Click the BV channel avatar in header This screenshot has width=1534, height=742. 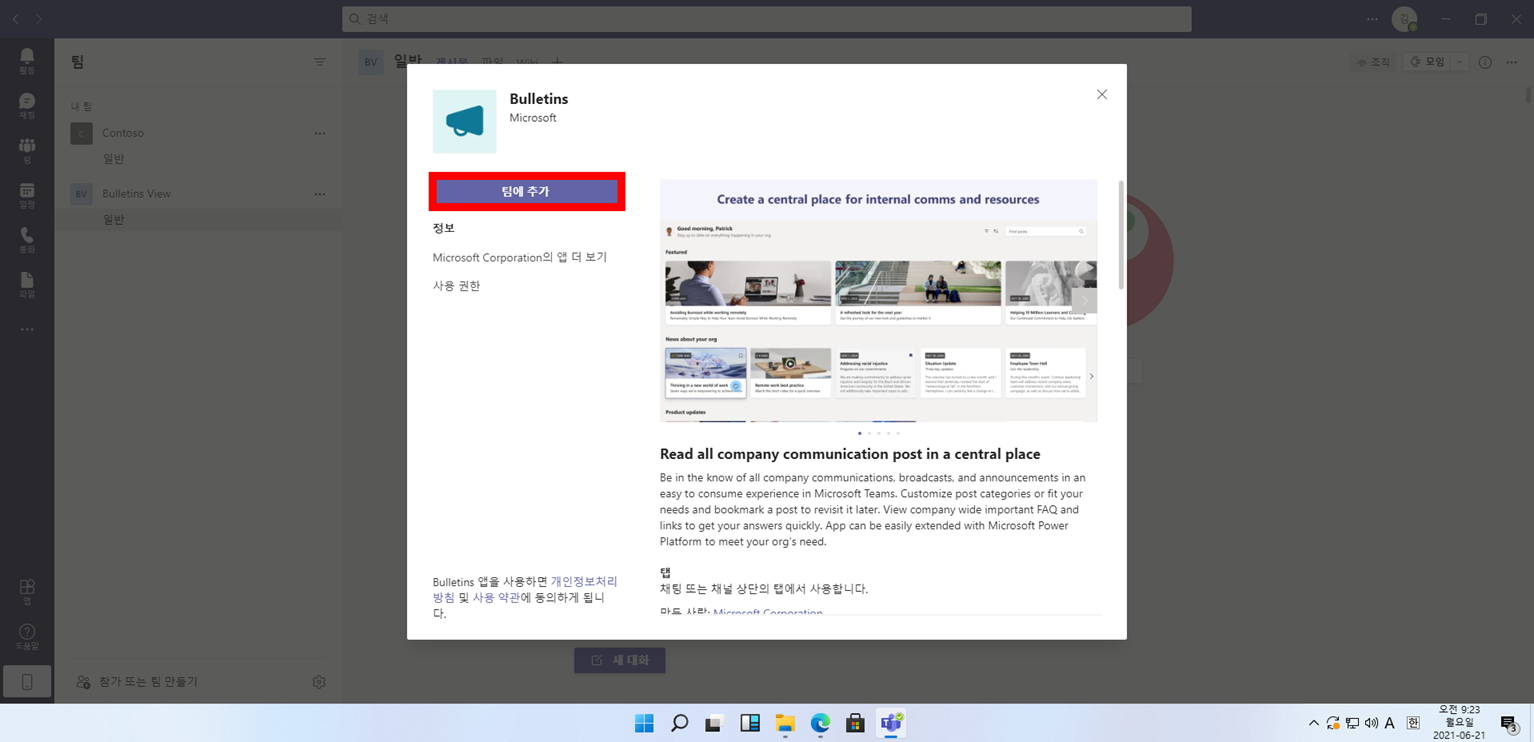371,62
